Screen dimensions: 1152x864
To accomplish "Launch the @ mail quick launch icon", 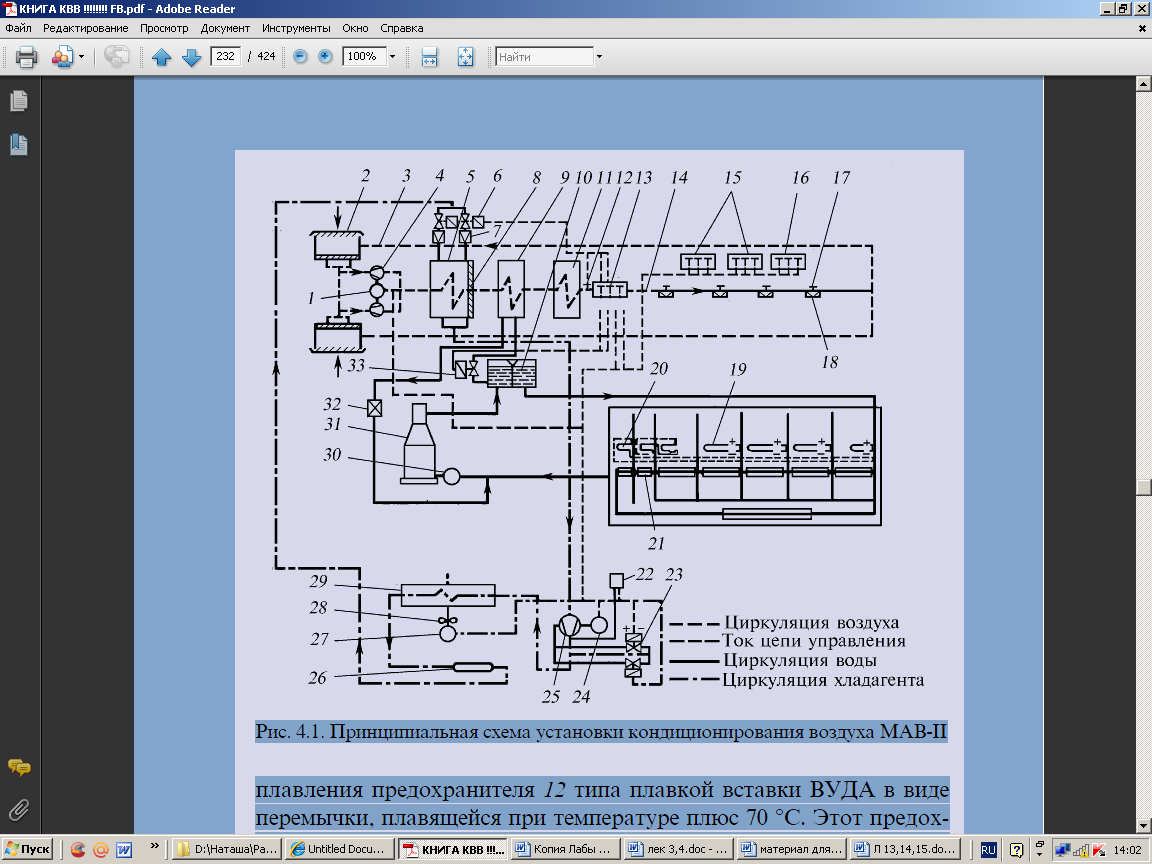I will pos(101,850).
